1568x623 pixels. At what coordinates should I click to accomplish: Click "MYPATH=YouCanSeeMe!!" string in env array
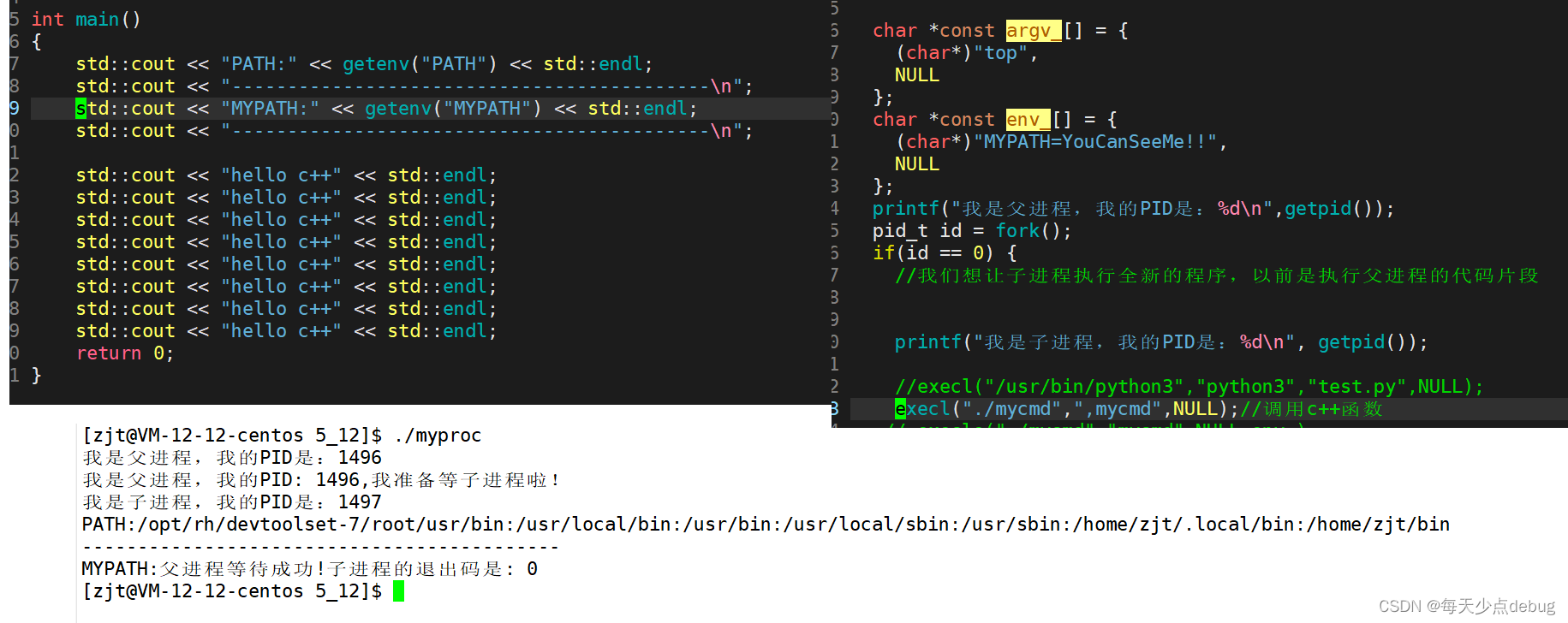tap(1095, 142)
